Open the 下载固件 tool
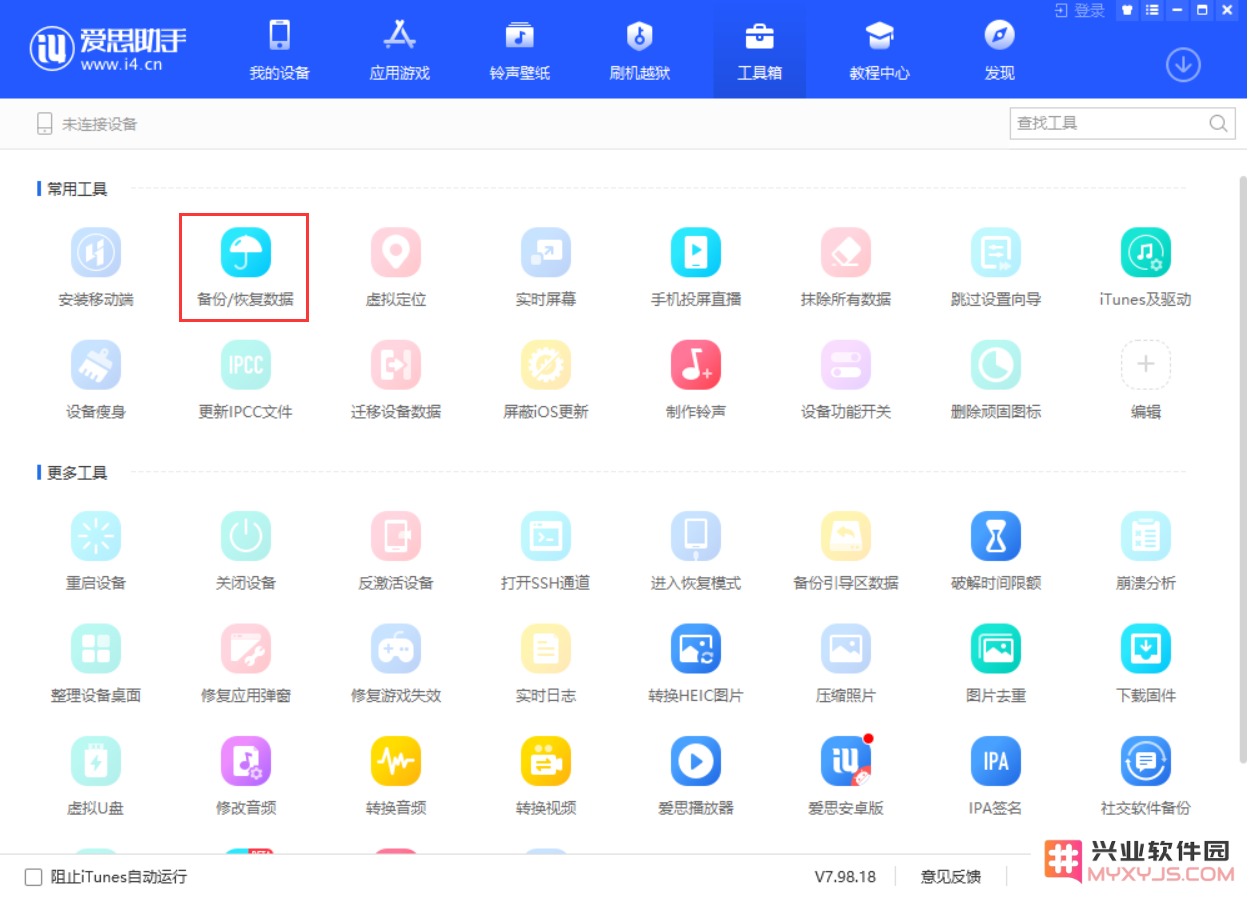Image resolution: width=1247 pixels, height=898 pixels. (x=1146, y=663)
